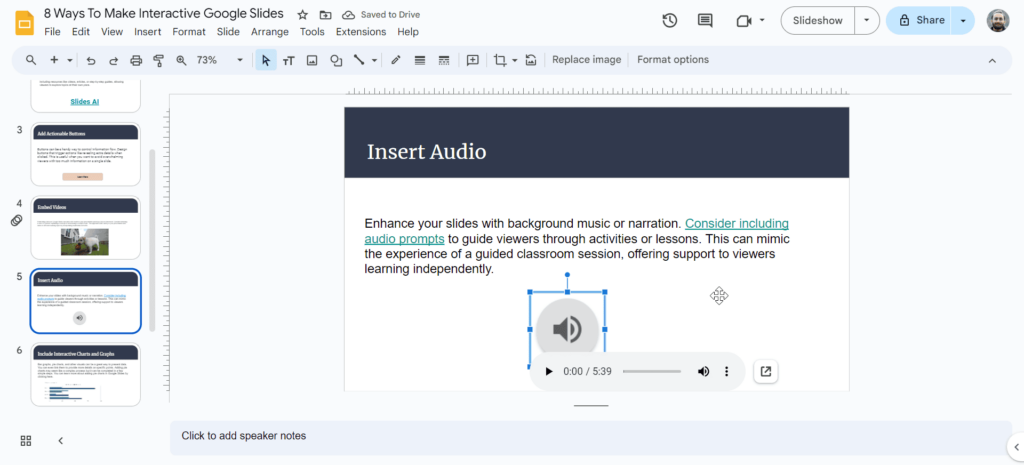Open the Insert menu
Image resolution: width=1024 pixels, height=465 pixels.
coord(147,32)
